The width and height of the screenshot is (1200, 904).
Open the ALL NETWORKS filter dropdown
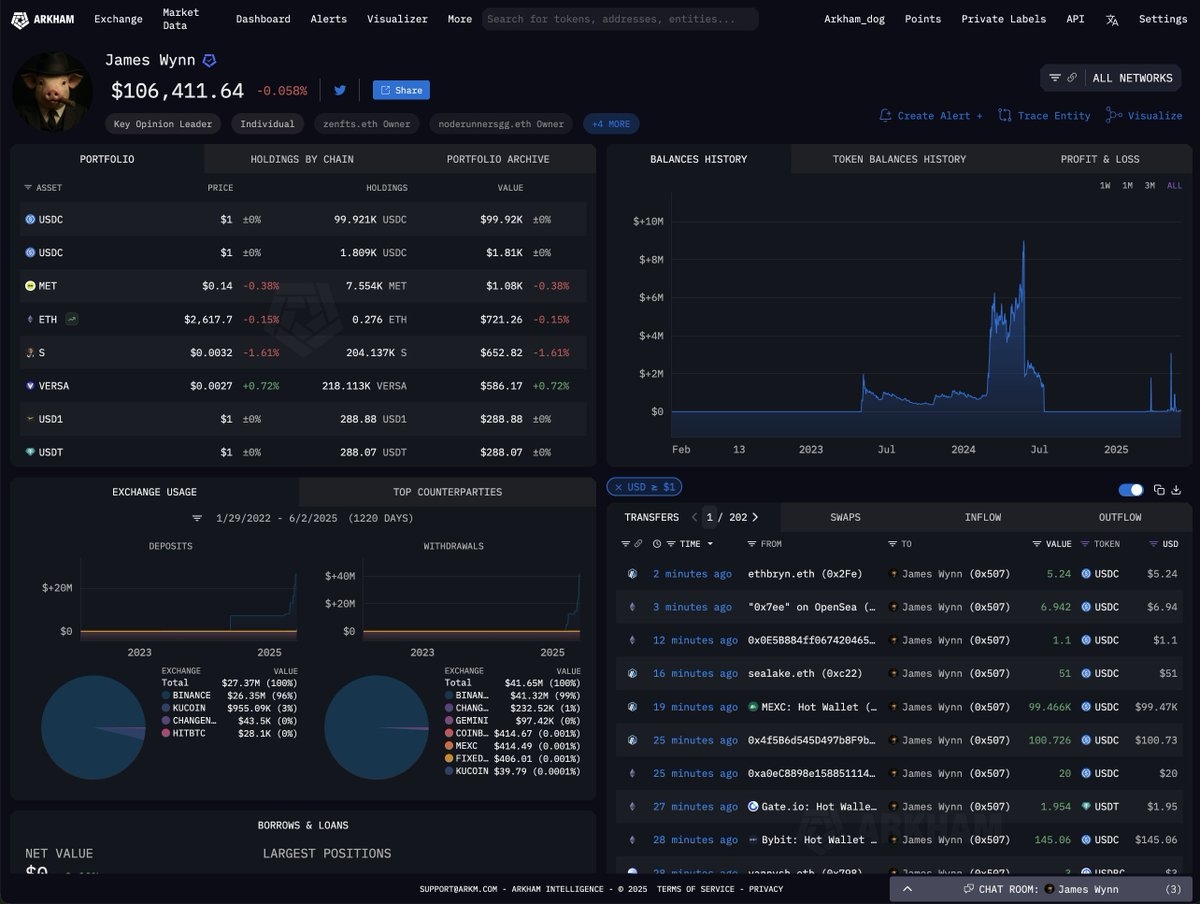1110,78
